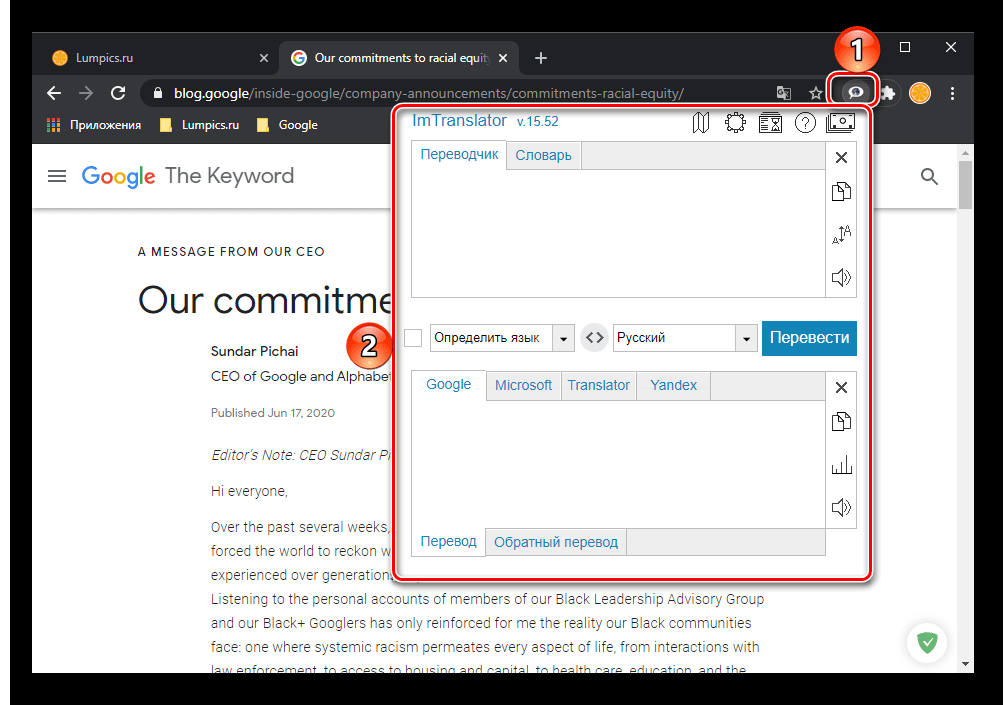Listen to the translation speaker icon
1006x705 pixels.
pos(841,507)
